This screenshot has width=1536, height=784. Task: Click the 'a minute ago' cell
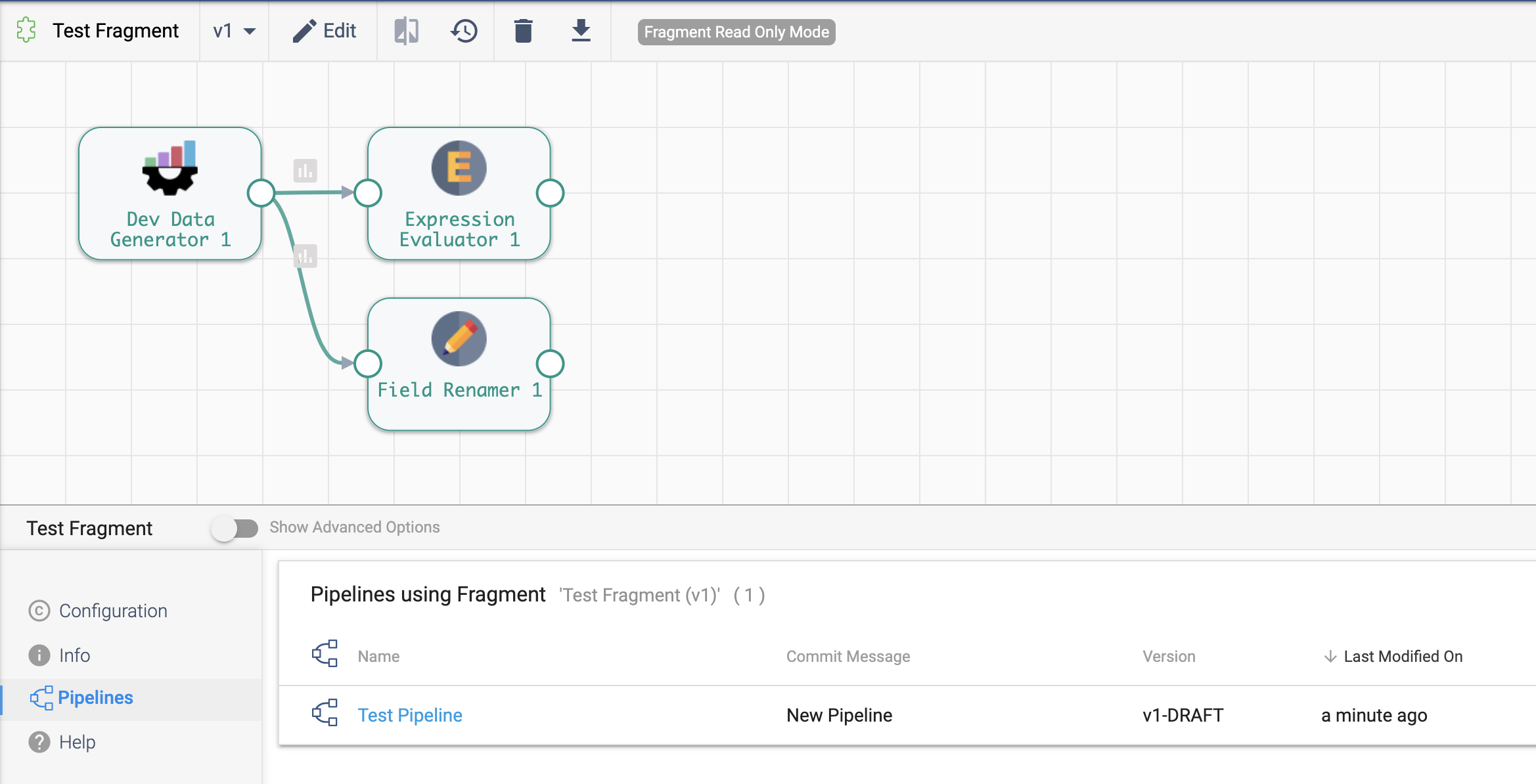pos(1374,715)
